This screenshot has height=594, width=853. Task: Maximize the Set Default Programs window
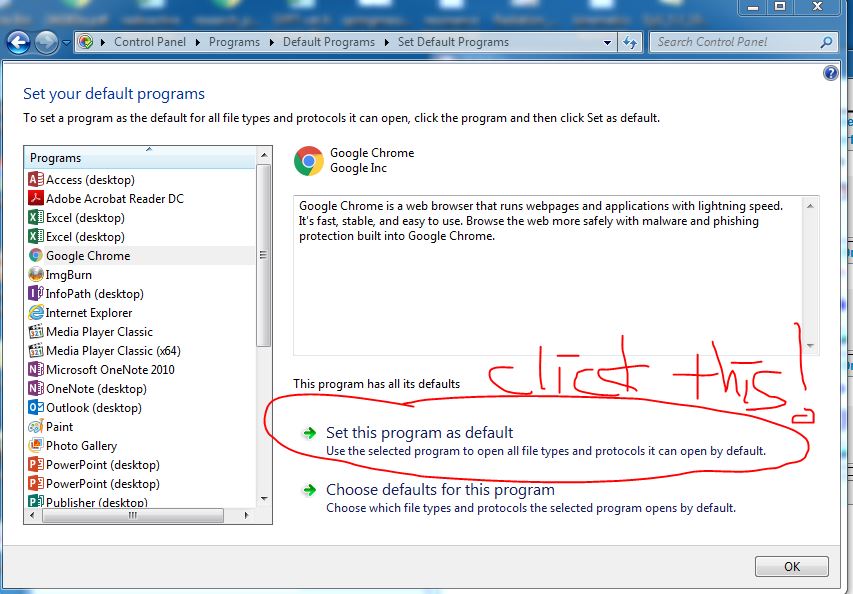pyautogui.click(x=780, y=7)
